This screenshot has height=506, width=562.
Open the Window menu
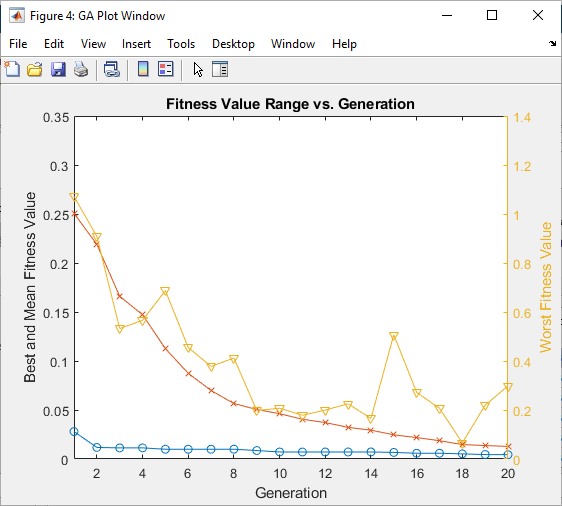pos(293,44)
